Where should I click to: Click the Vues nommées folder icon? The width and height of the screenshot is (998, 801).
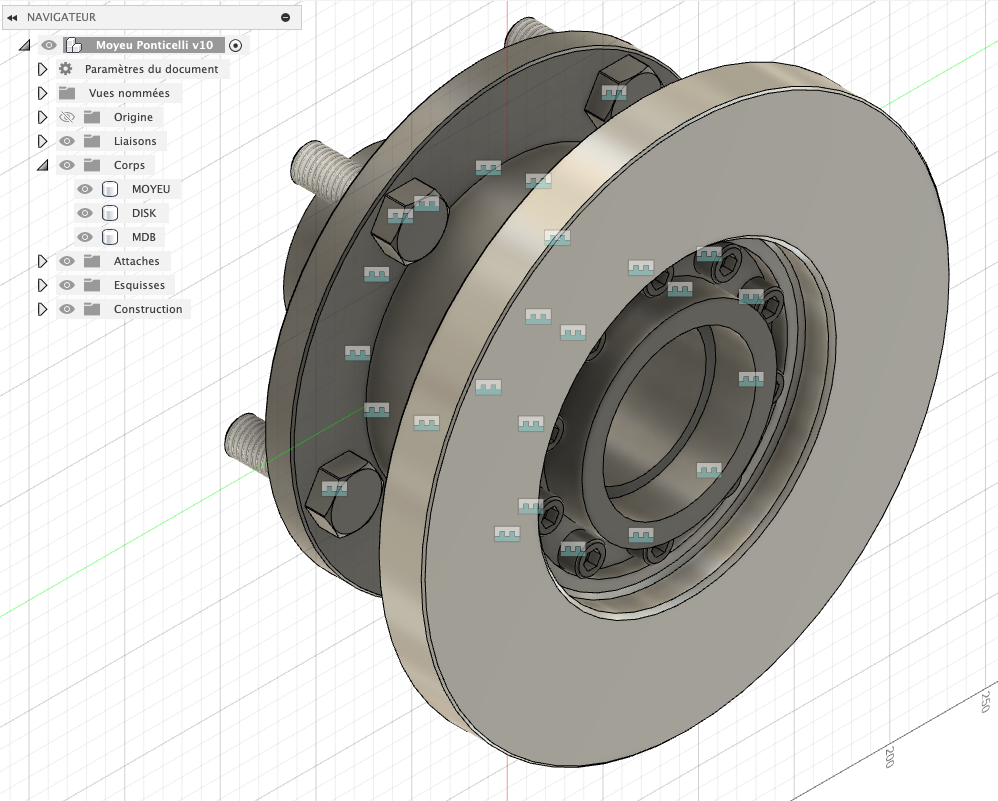tap(67, 93)
